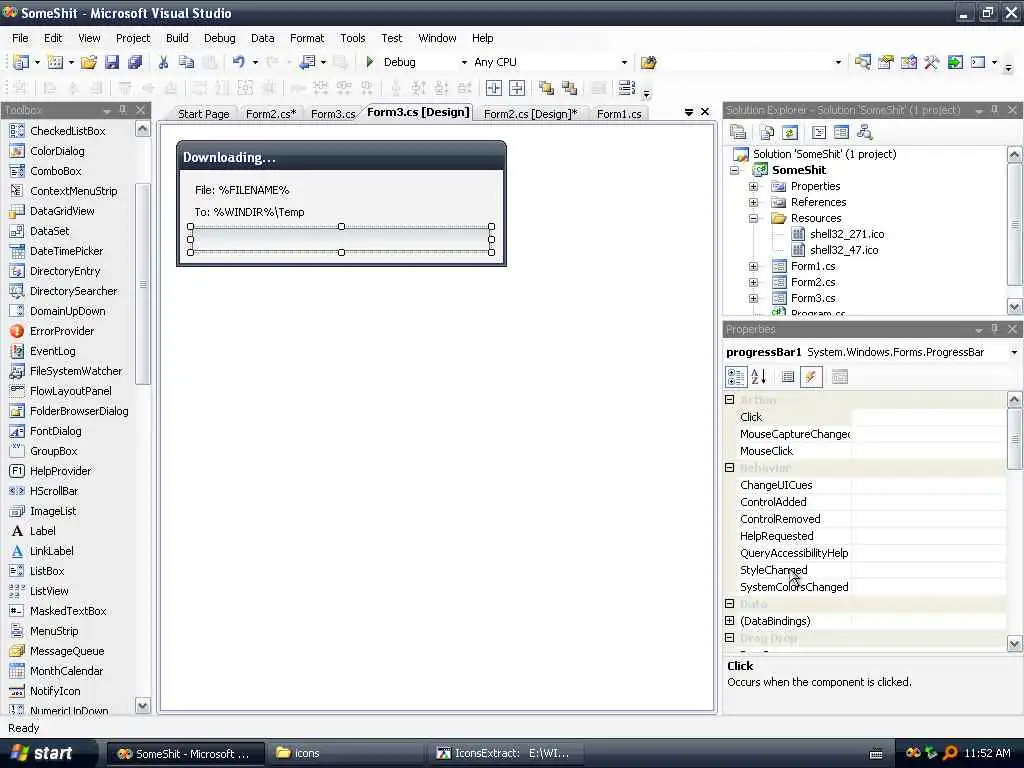Image resolution: width=1024 pixels, height=768 pixels.
Task: Click Properties grid scroll down arrow
Action: click(x=1014, y=643)
